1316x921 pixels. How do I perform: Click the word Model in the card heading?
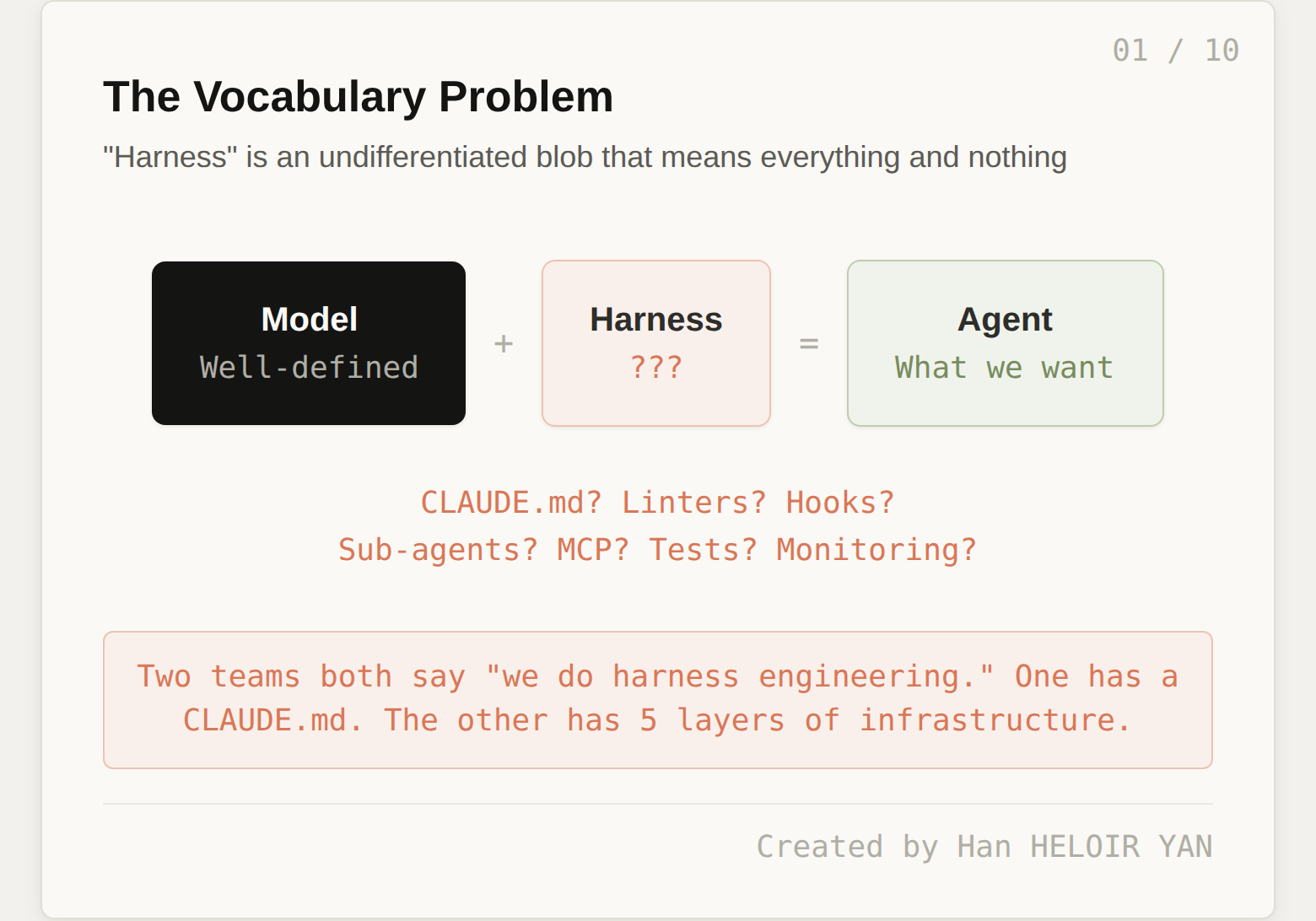pyautogui.click(x=309, y=319)
